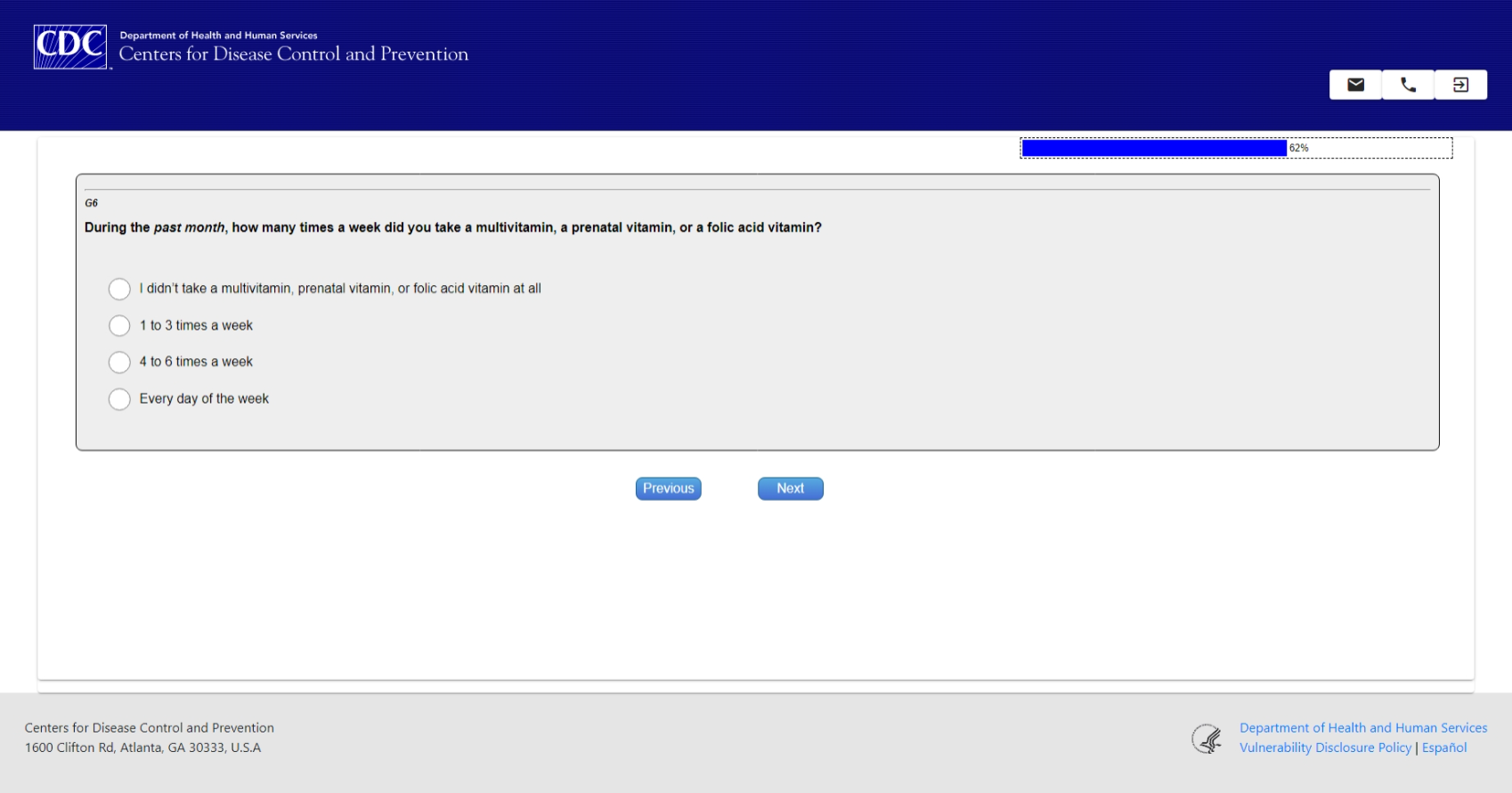Click the phone contact icon
This screenshot has width=1512, height=793.
click(1408, 85)
